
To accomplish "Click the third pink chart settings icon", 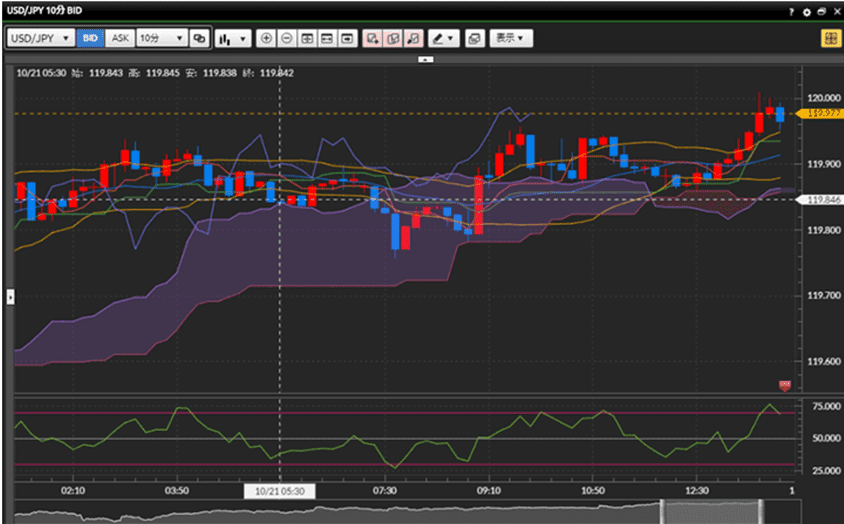I will (x=413, y=38).
